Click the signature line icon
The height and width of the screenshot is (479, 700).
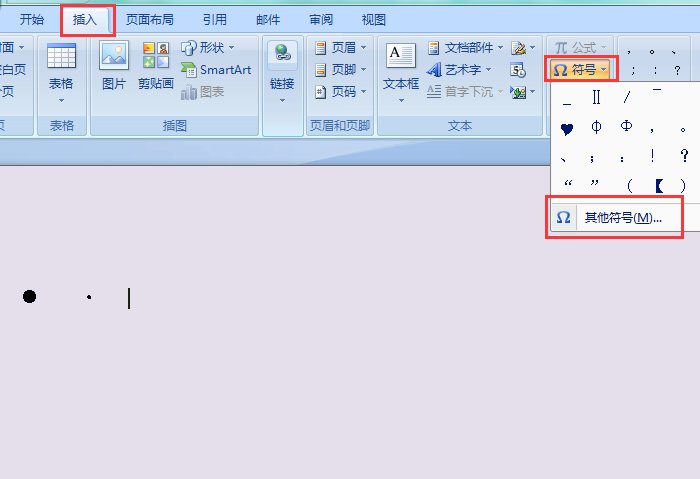click(518, 47)
